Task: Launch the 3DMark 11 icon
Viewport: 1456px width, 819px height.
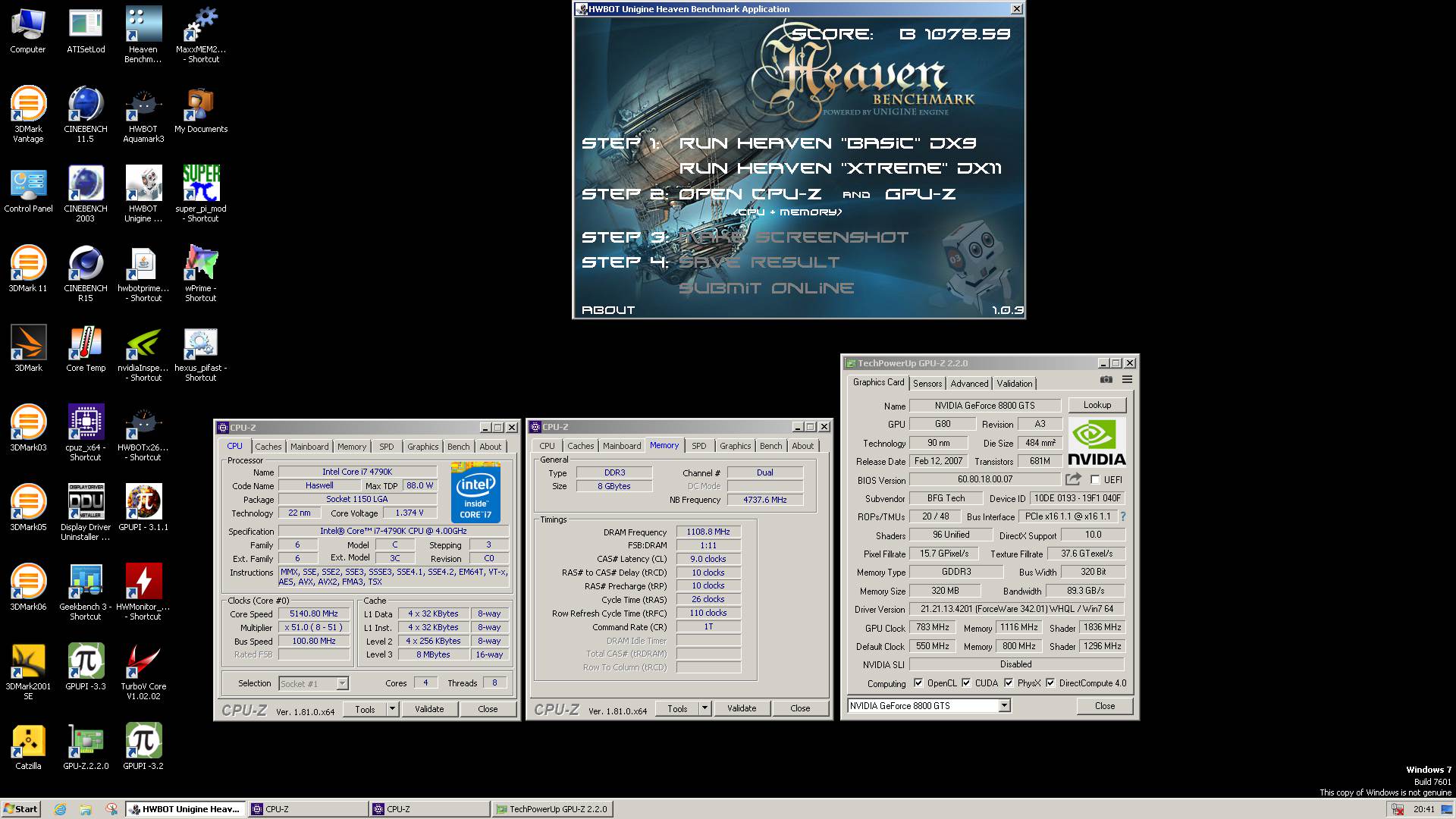Action: click(x=28, y=270)
